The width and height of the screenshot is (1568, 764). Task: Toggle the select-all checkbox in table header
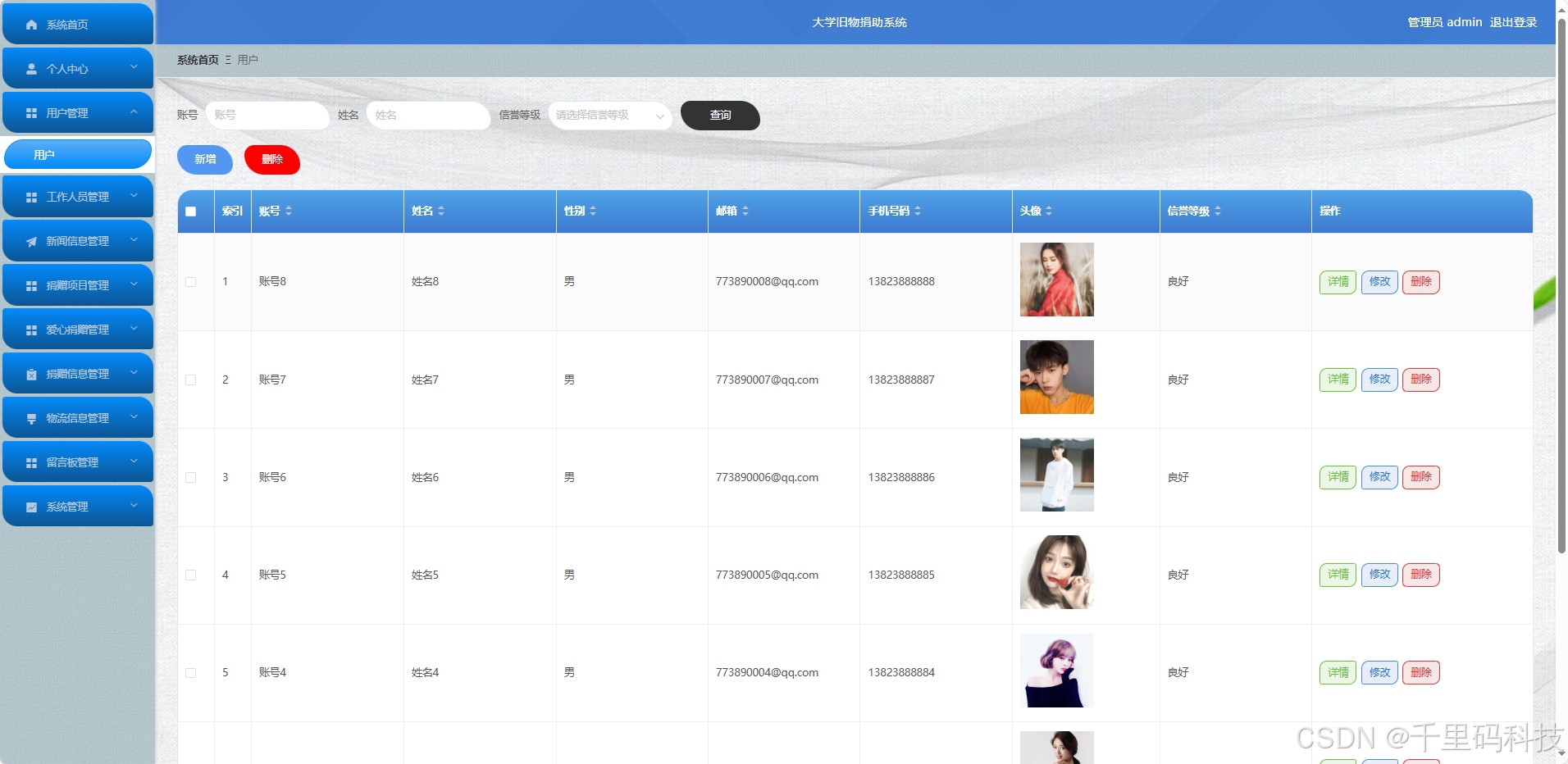pyautogui.click(x=191, y=211)
